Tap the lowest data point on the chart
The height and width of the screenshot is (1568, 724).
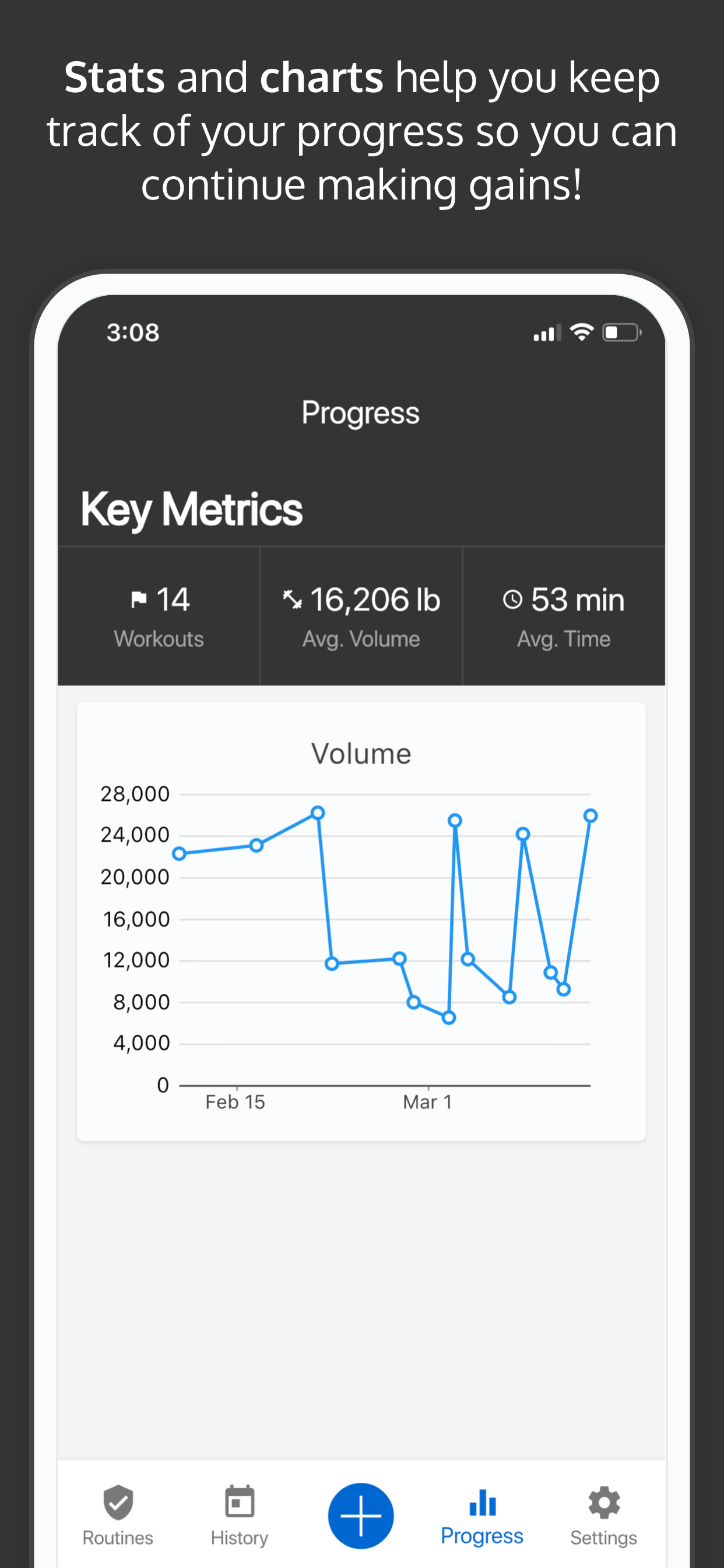(x=449, y=1017)
